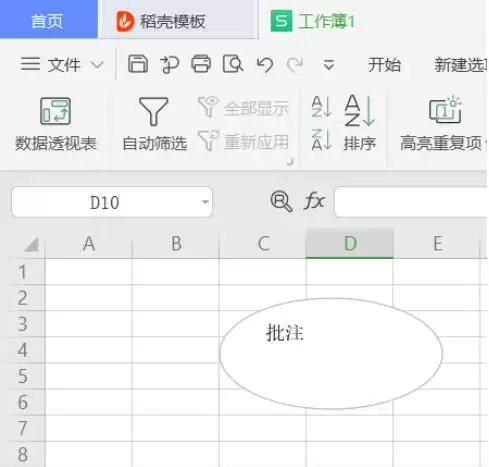The image size is (489, 467).
Task: Click the Undo arrow
Action: point(265,64)
